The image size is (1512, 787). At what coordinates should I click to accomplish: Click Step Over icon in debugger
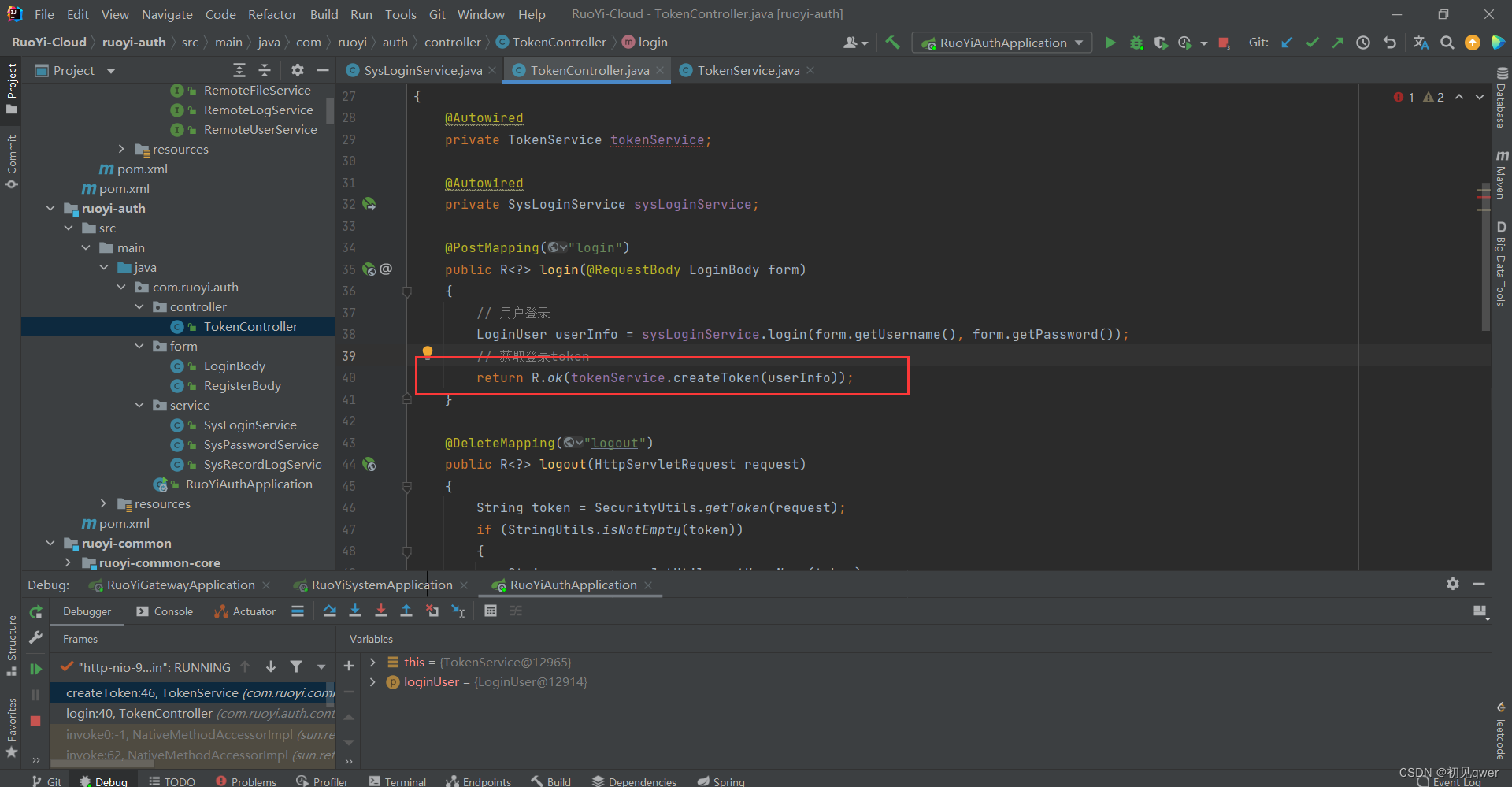pyautogui.click(x=330, y=611)
